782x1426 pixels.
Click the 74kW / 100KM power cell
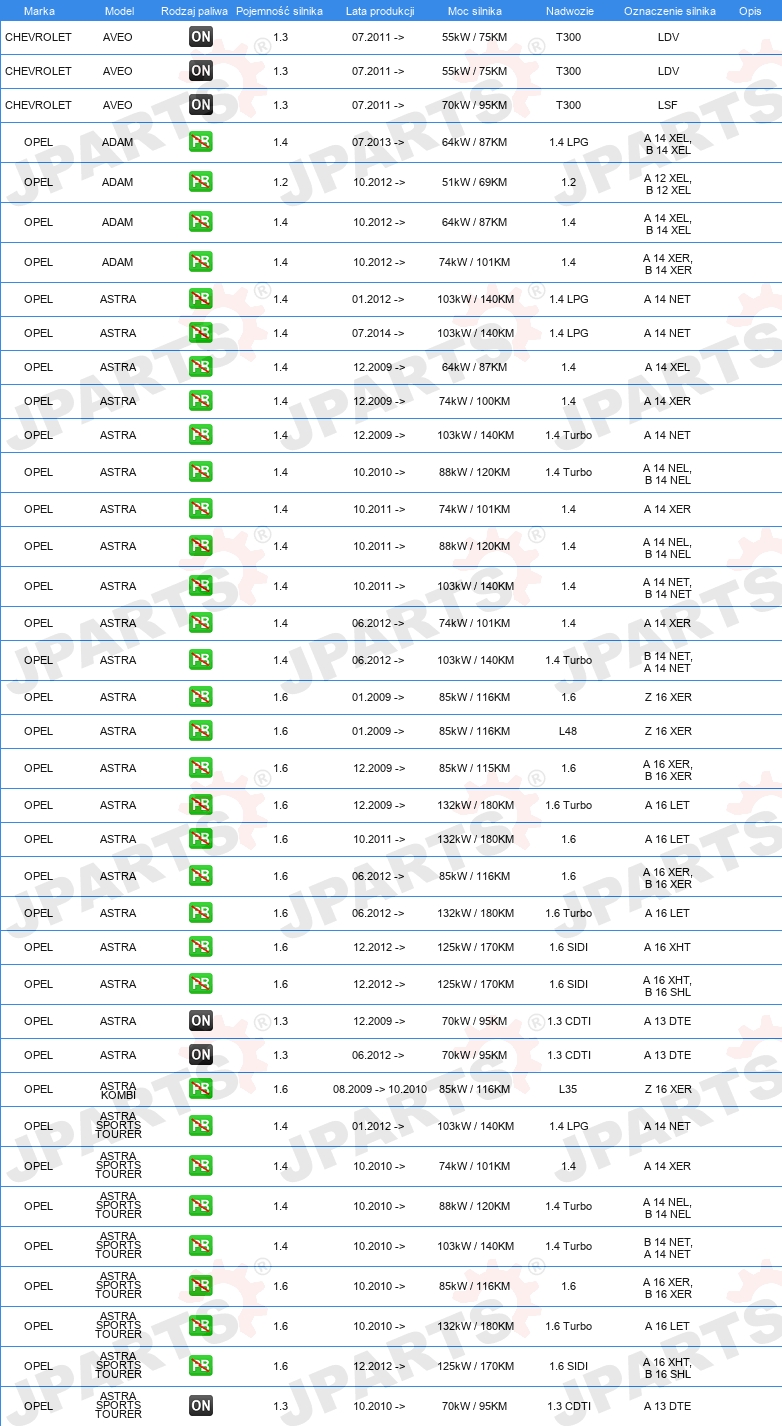tap(475, 401)
